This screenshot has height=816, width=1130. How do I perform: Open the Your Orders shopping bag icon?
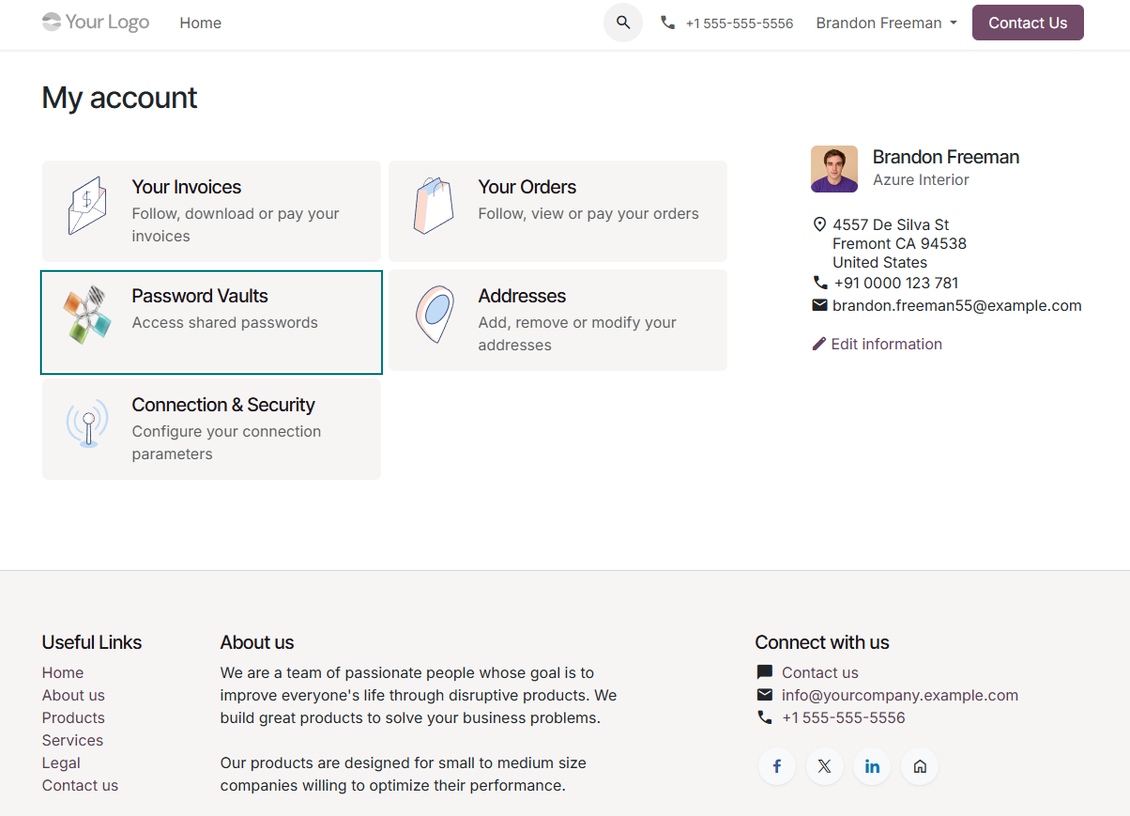[x=434, y=205]
